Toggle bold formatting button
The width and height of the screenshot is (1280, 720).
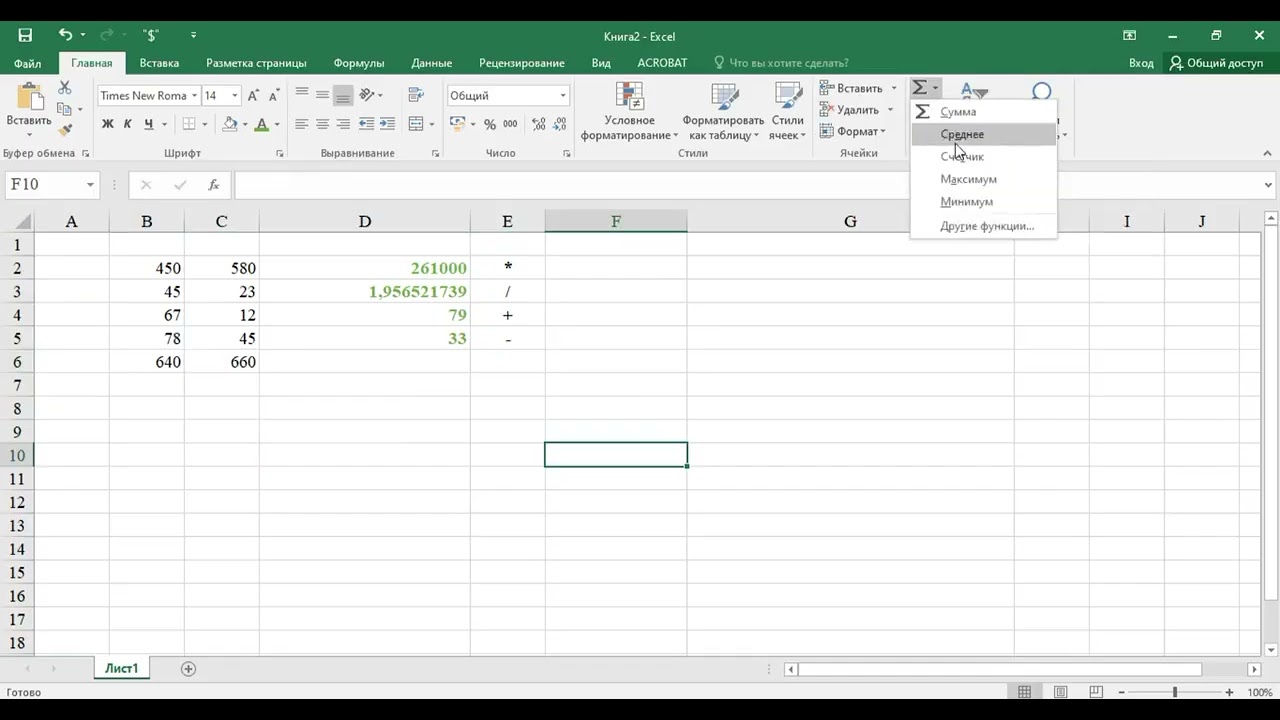[x=107, y=124]
